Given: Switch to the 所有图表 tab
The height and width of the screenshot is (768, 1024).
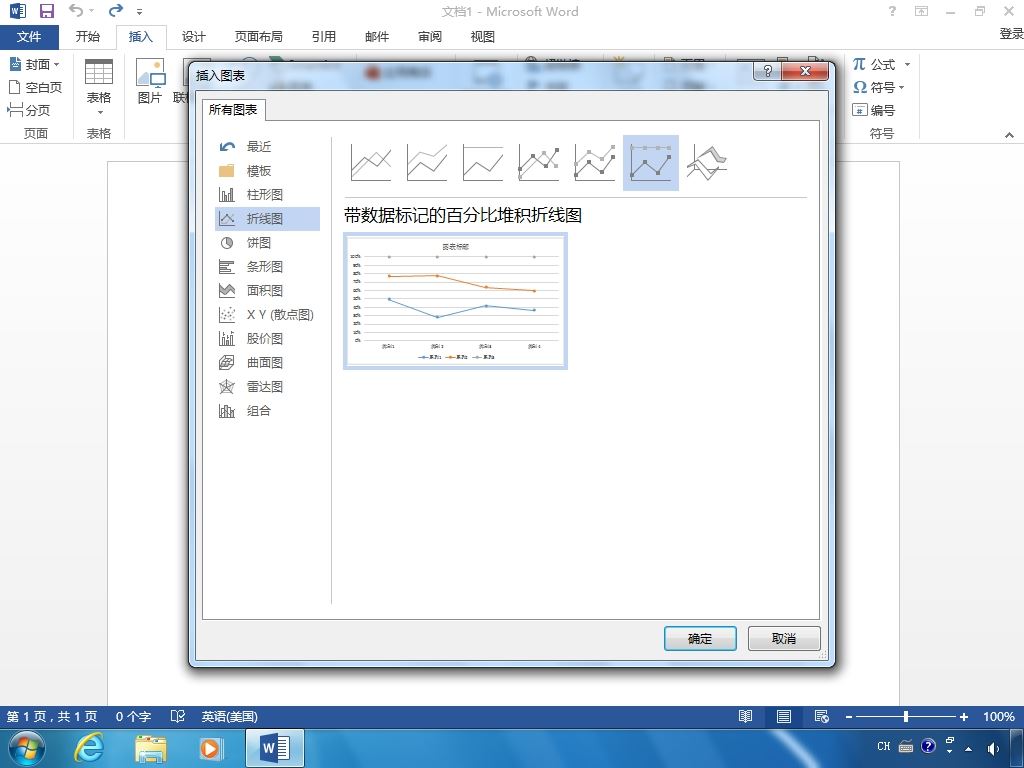Looking at the screenshot, I should (233, 110).
